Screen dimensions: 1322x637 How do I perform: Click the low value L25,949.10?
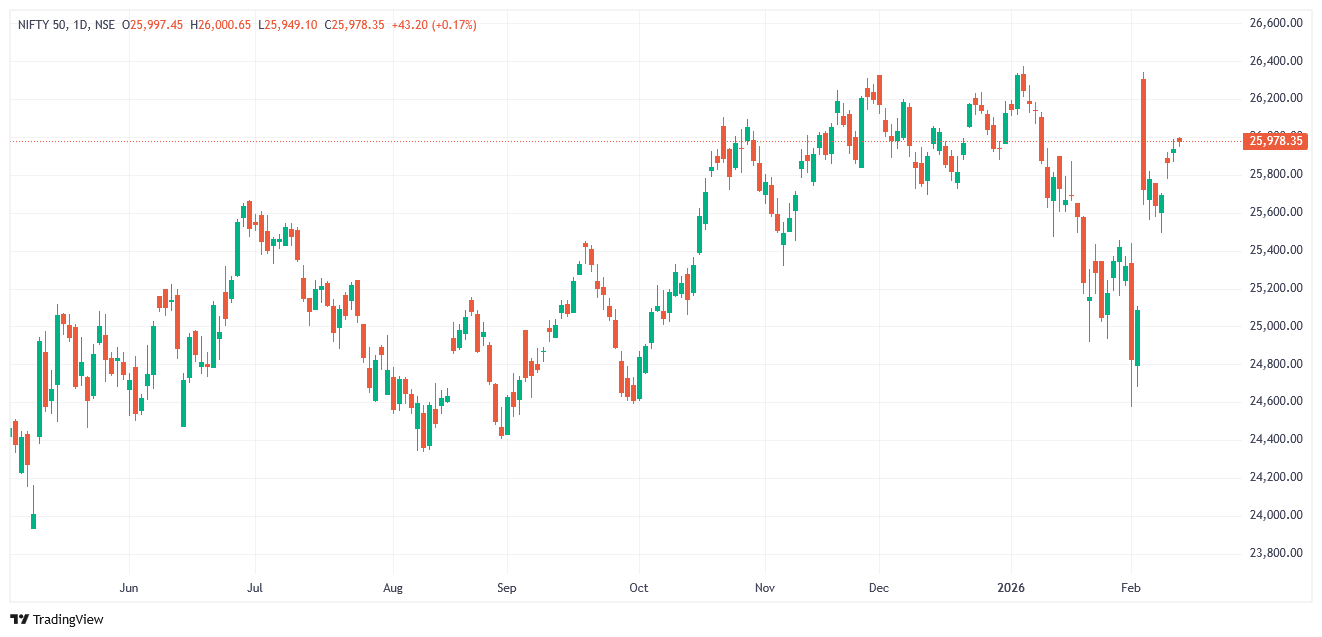pos(287,24)
